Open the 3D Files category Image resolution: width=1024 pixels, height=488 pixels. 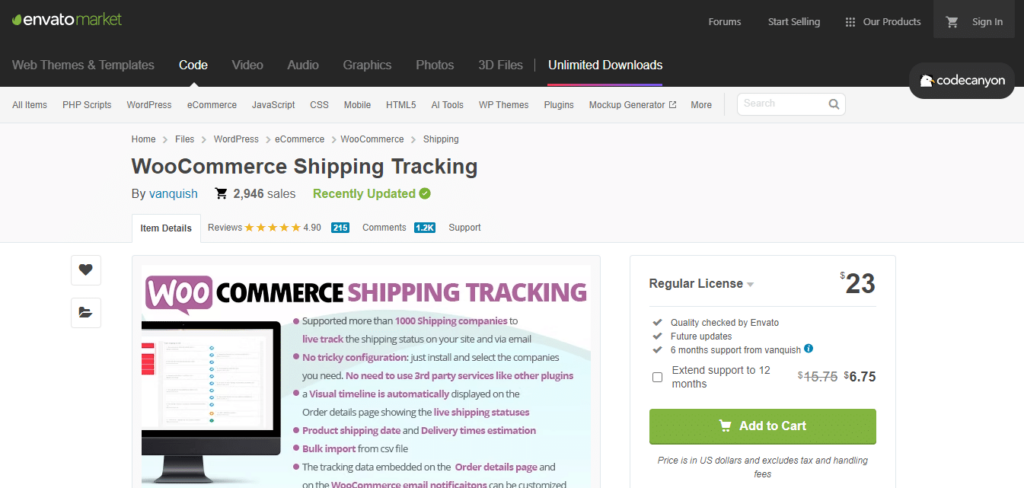coord(500,65)
